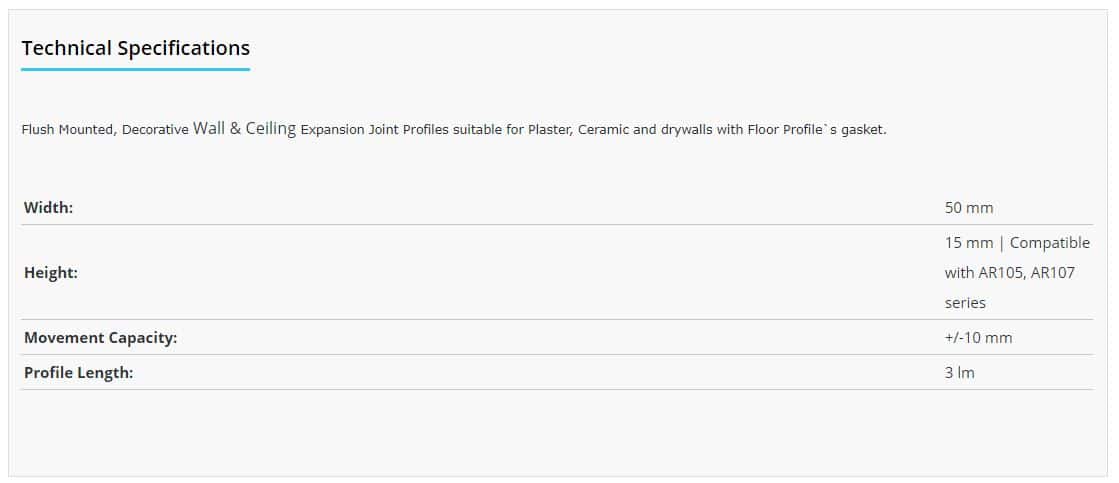Click the 15 mm compatible height value
This screenshot has width=1119, height=483.
1017,273
